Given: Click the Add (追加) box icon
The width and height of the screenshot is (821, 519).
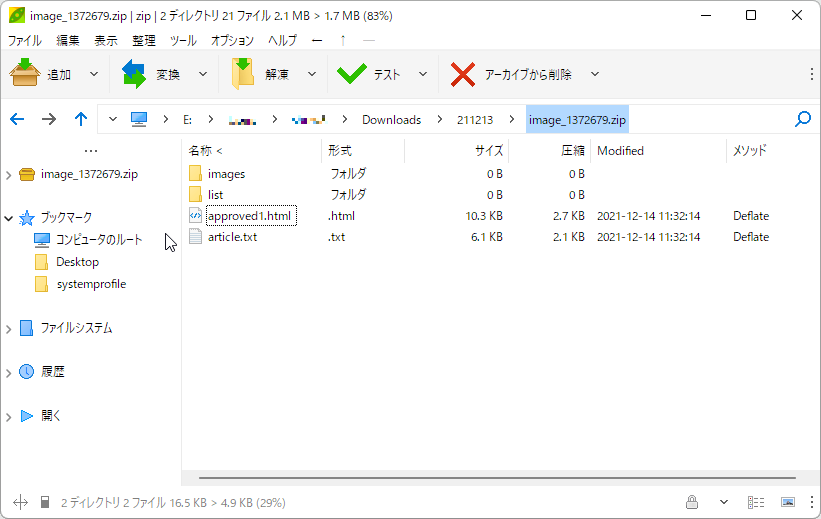Looking at the screenshot, I should (x=25, y=74).
